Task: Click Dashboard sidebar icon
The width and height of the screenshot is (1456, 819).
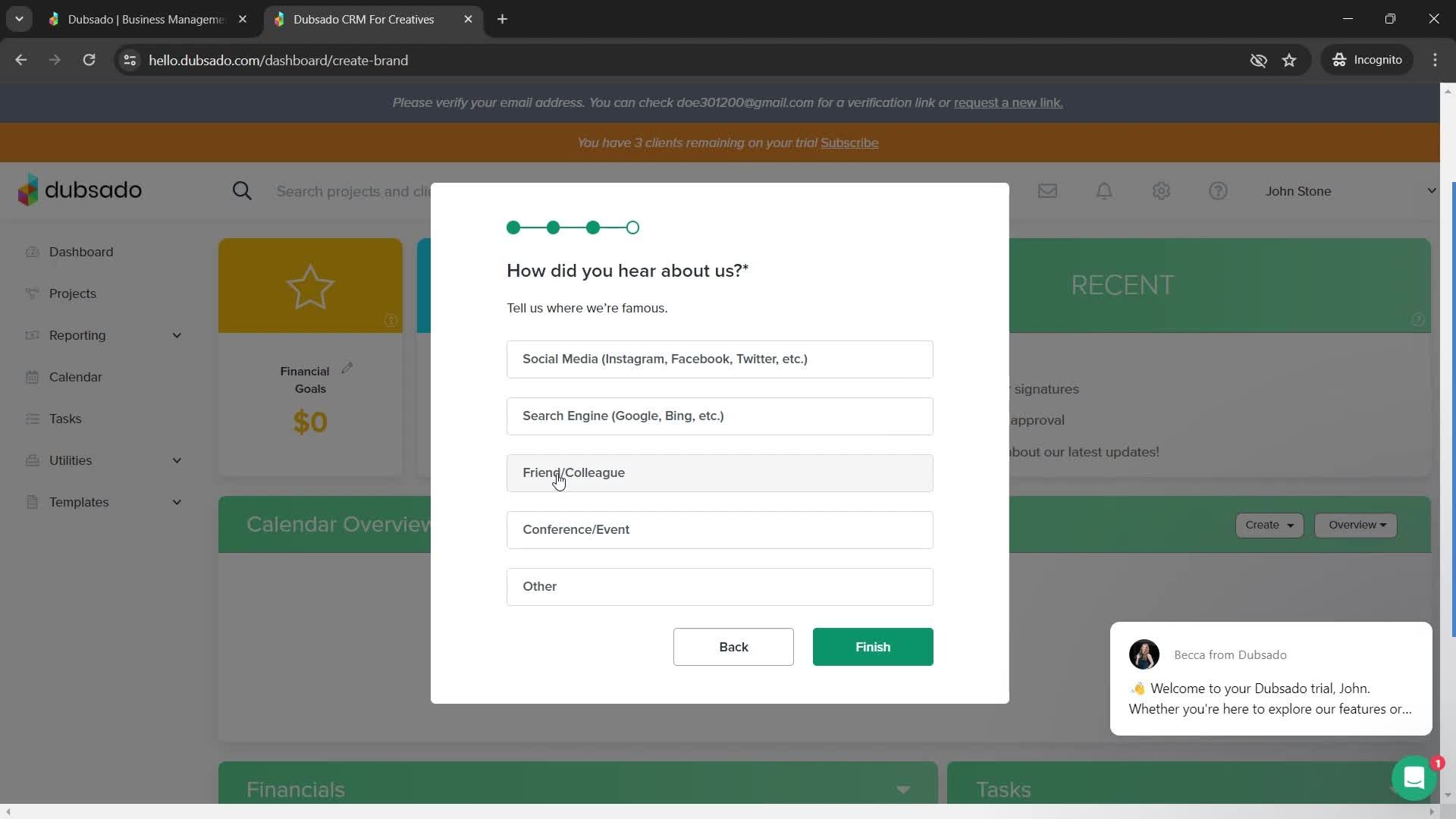Action: (x=32, y=252)
